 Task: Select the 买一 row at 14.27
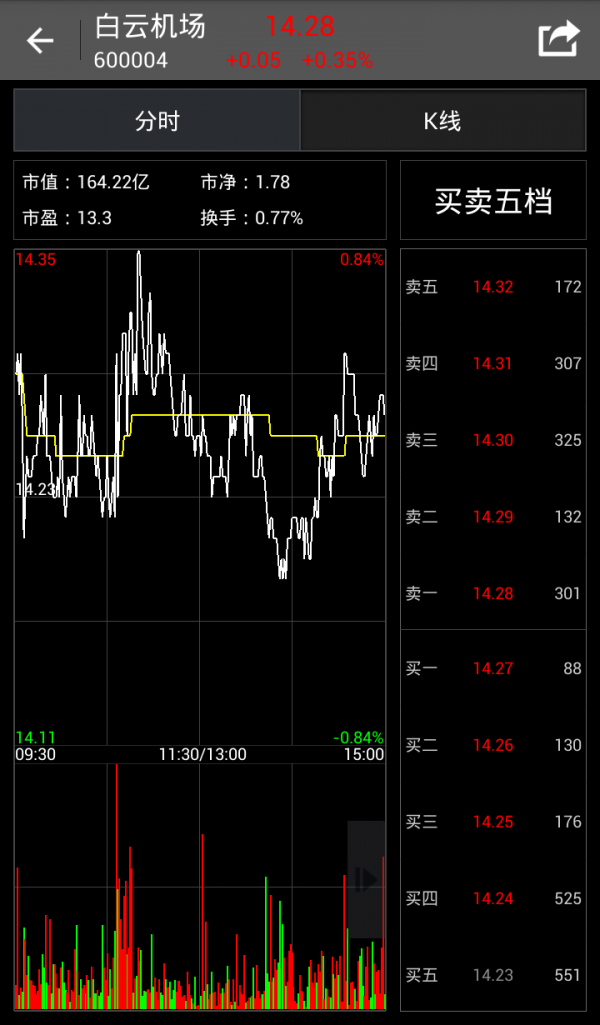493,669
